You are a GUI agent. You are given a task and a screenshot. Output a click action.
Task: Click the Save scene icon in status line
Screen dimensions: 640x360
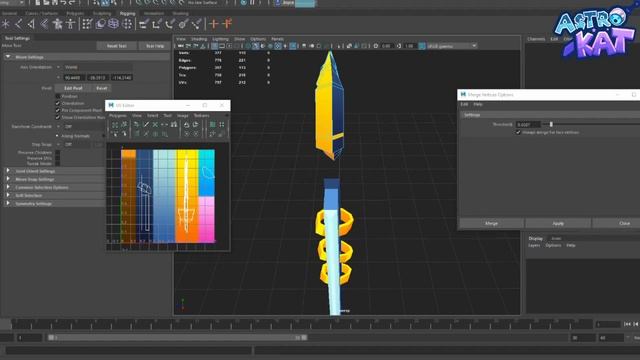point(54,3)
